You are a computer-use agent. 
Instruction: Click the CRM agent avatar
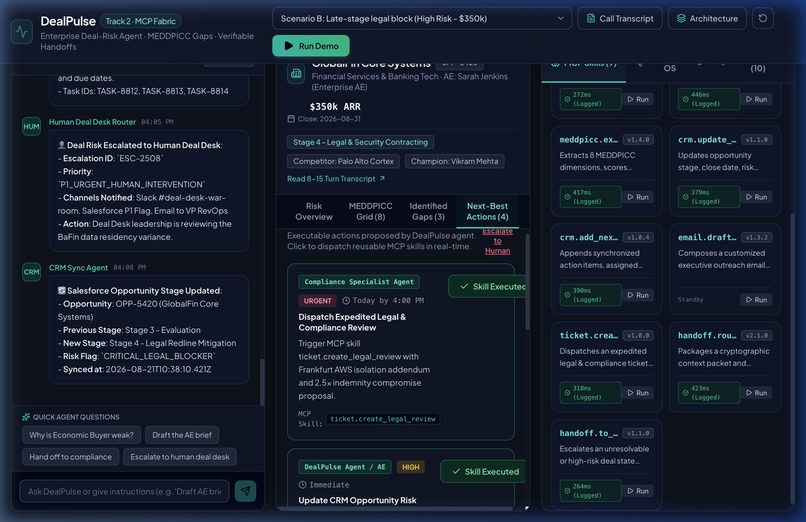pyautogui.click(x=31, y=272)
